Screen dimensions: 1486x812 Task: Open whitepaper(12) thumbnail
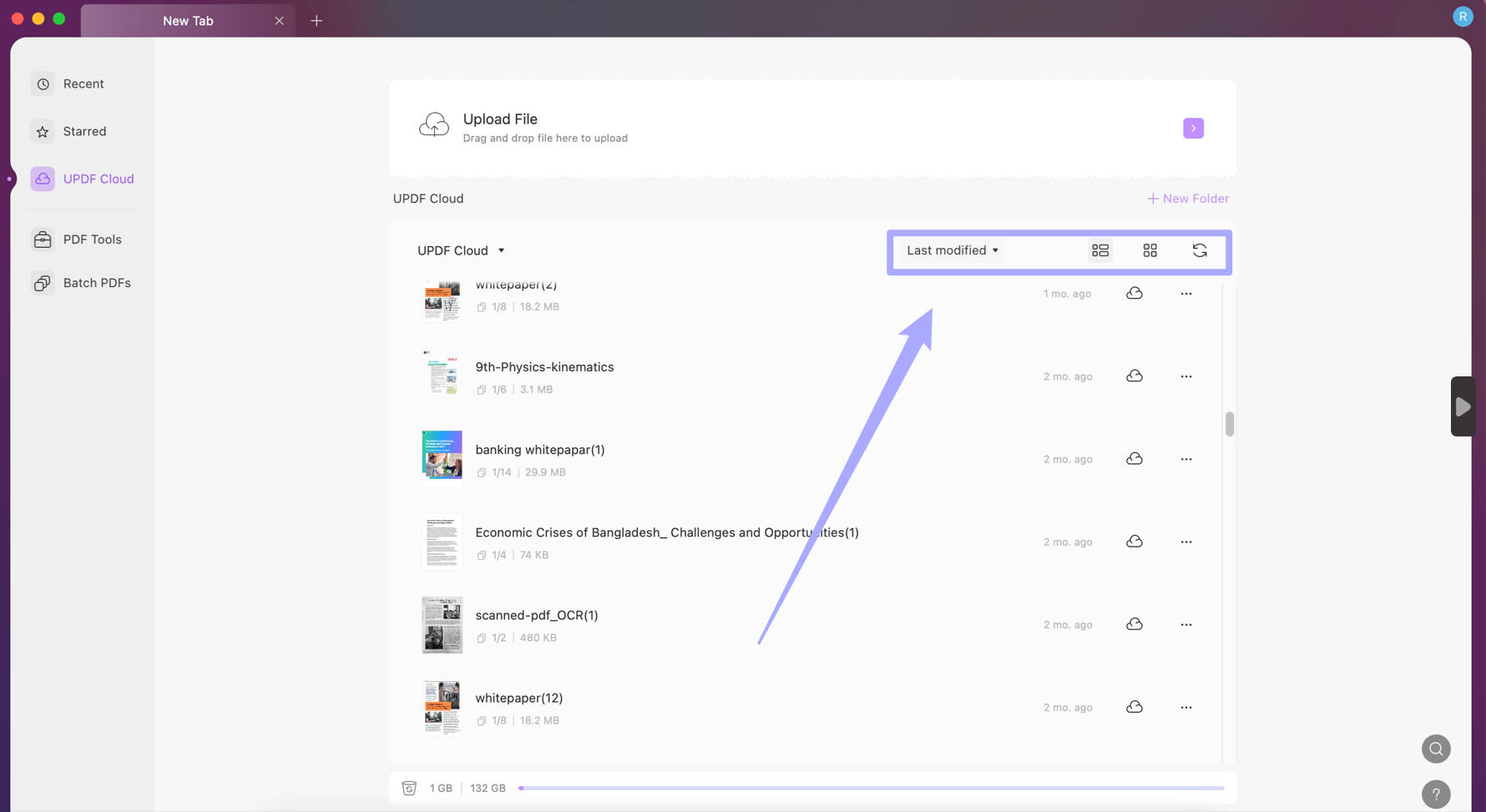(442, 707)
